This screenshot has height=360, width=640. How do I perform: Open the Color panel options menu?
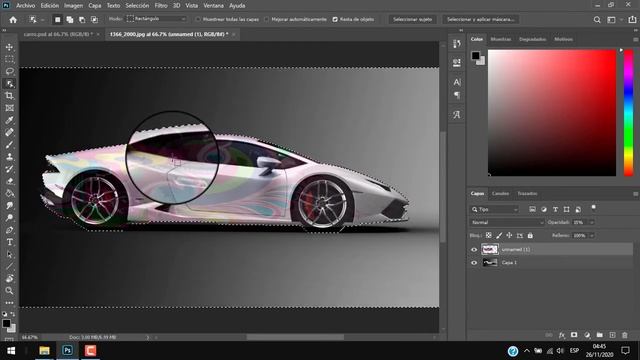(x=635, y=40)
